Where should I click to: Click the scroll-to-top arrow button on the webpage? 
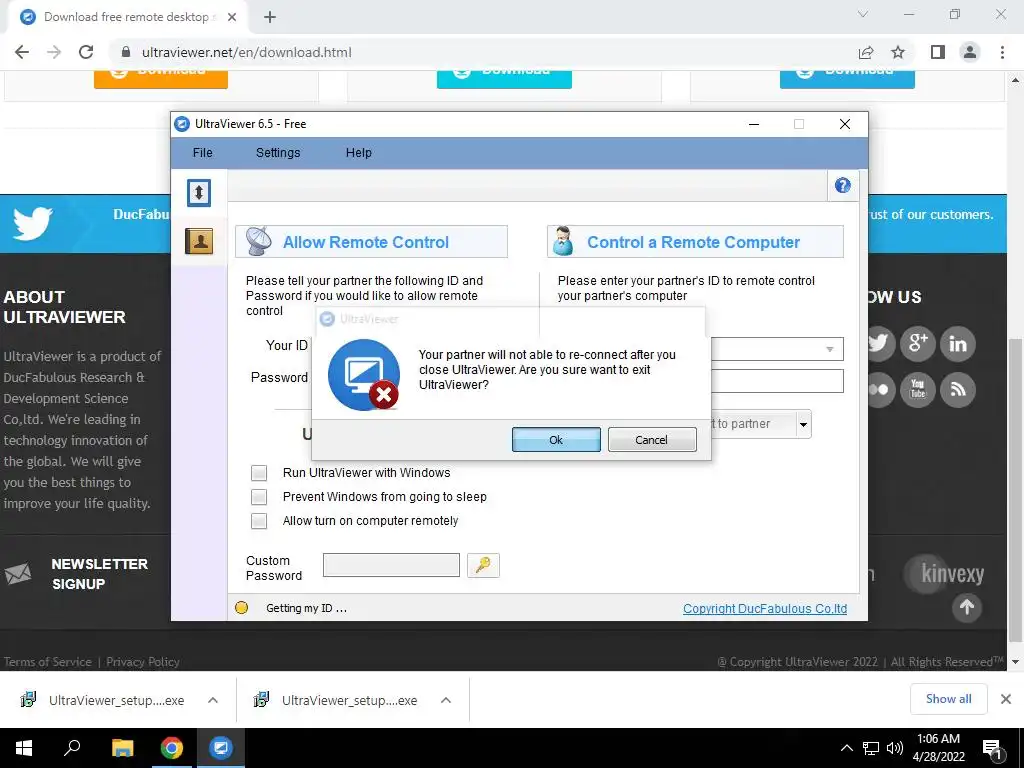click(x=967, y=607)
